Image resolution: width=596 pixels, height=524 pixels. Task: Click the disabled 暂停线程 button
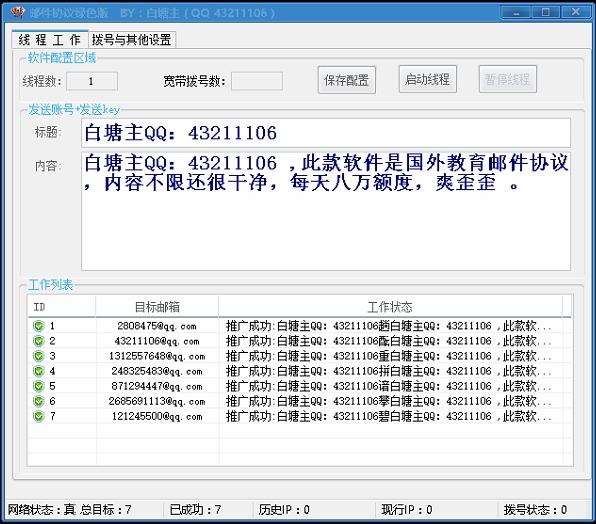[508, 79]
